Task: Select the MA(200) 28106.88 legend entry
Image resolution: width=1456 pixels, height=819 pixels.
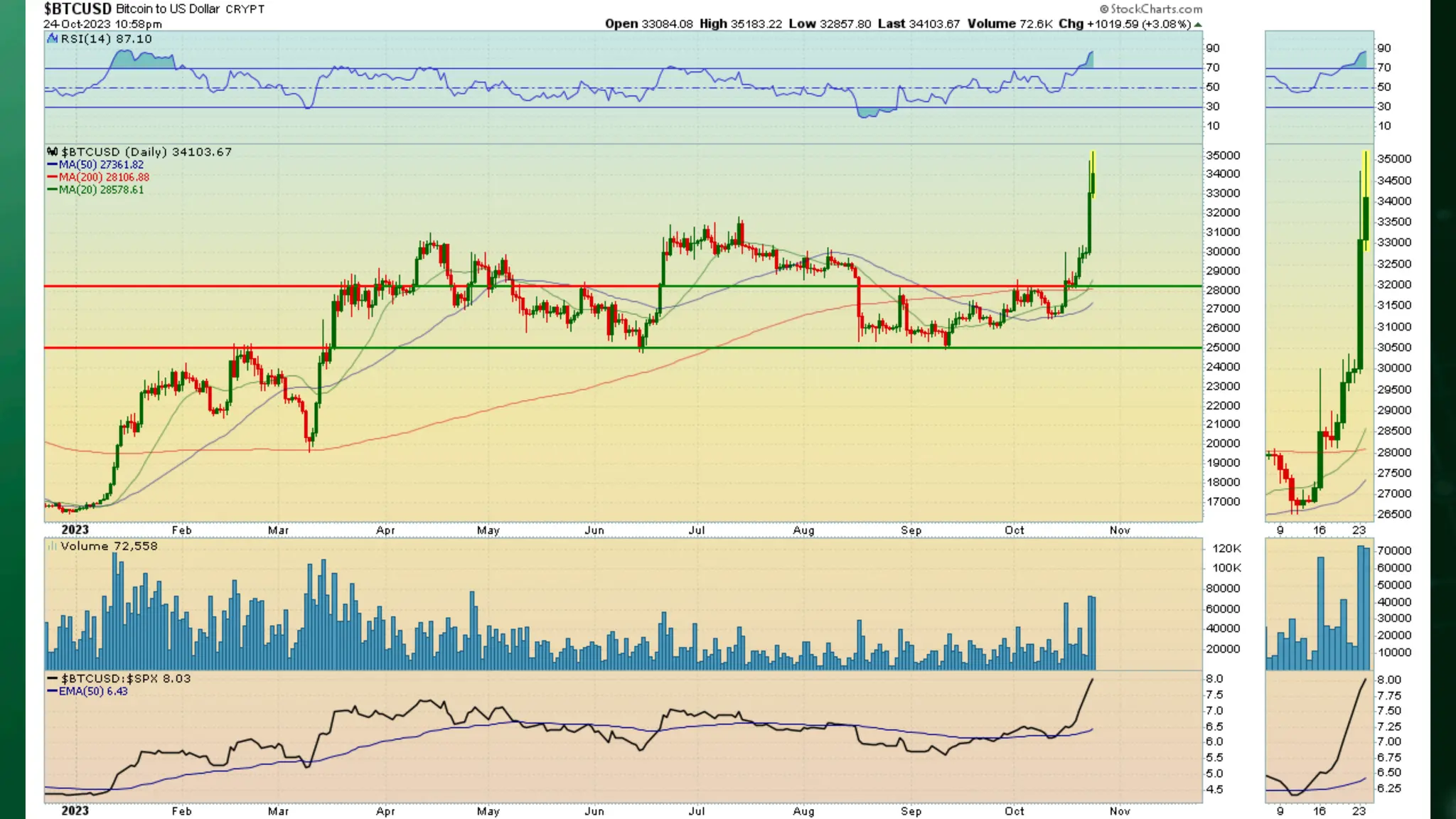Action: [104, 177]
